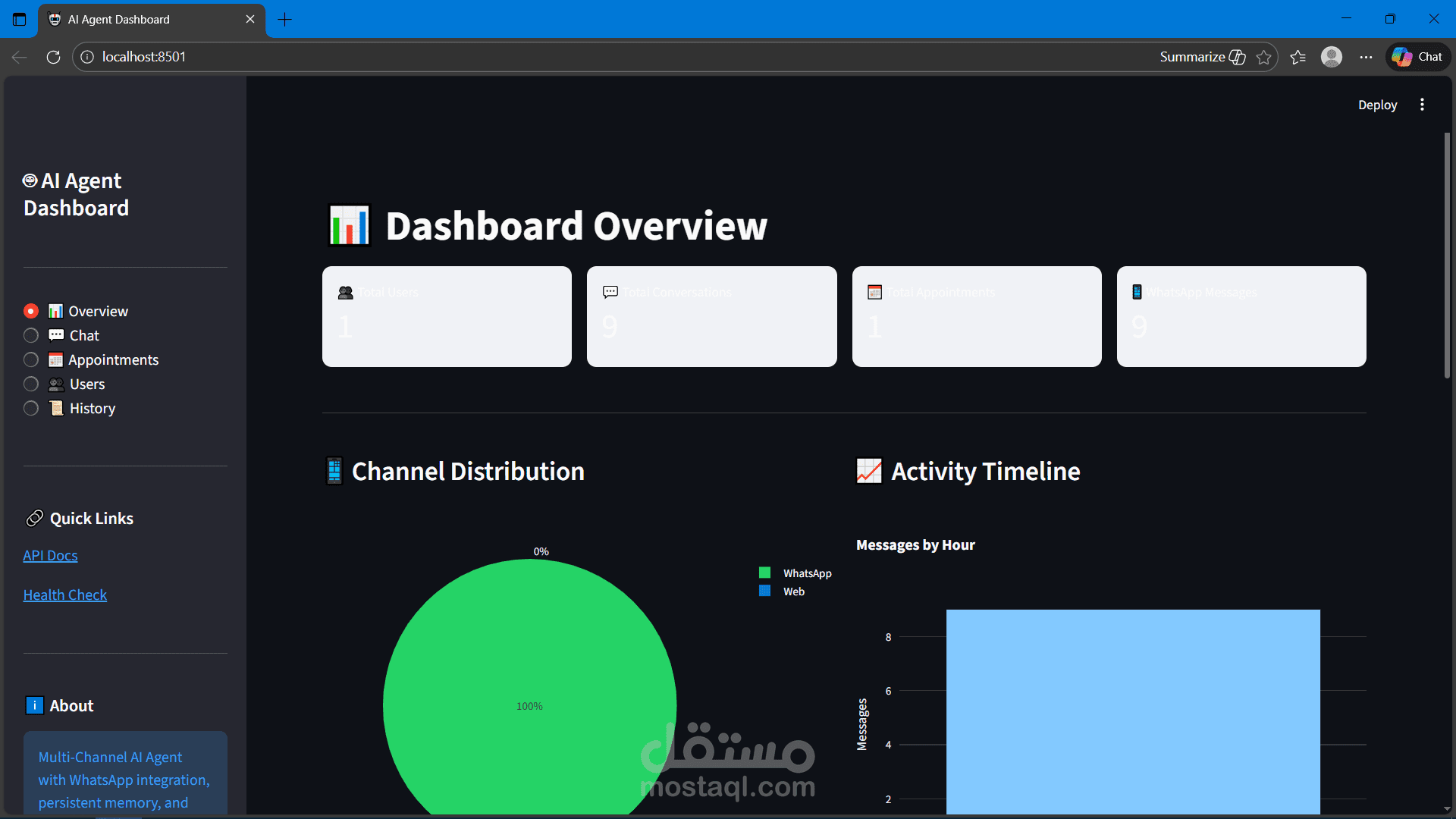Select the Overview radio button
The image size is (1456, 819).
pos(31,311)
